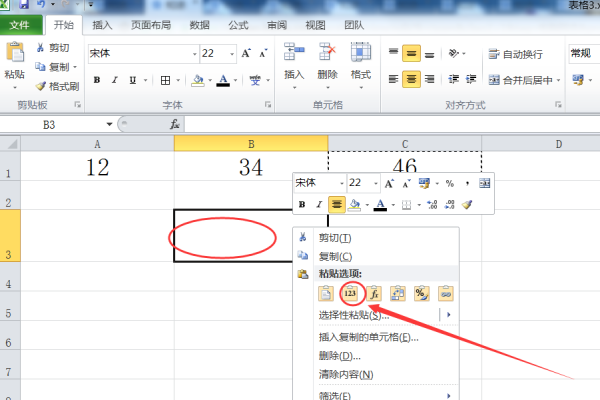Toggle Align Text Left in ribbon

pos(393,79)
